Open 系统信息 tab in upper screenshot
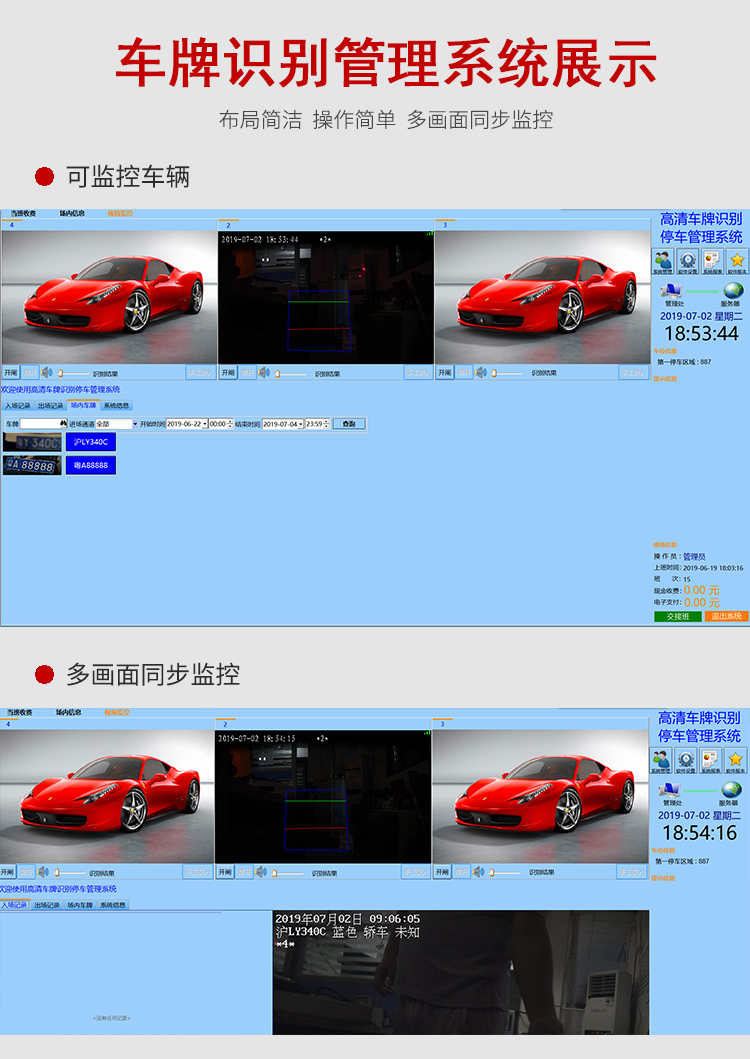This screenshot has width=750, height=1059. pyautogui.click(x=117, y=405)
